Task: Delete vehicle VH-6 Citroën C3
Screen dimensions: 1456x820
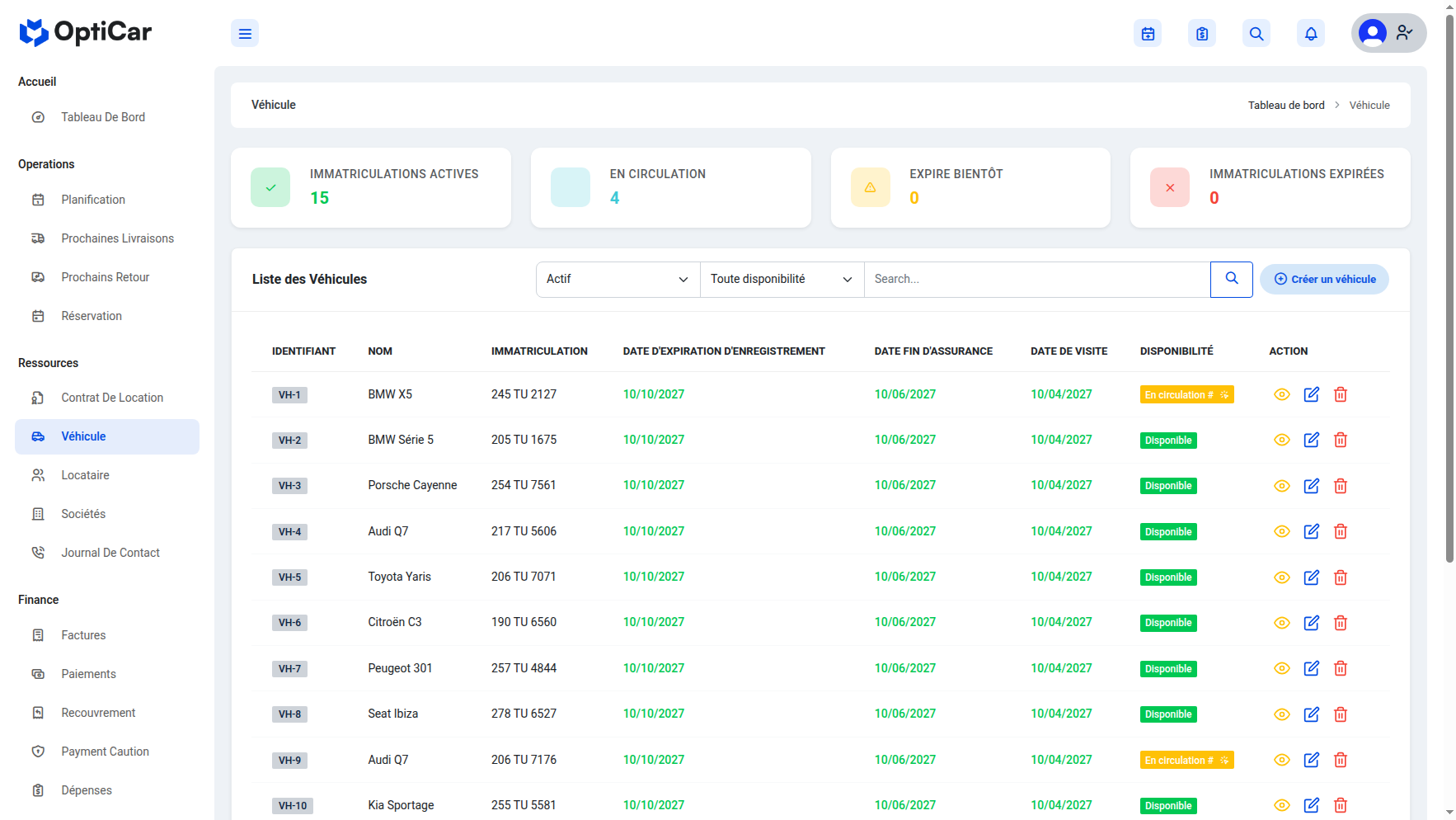Action: coord(1341,623)
